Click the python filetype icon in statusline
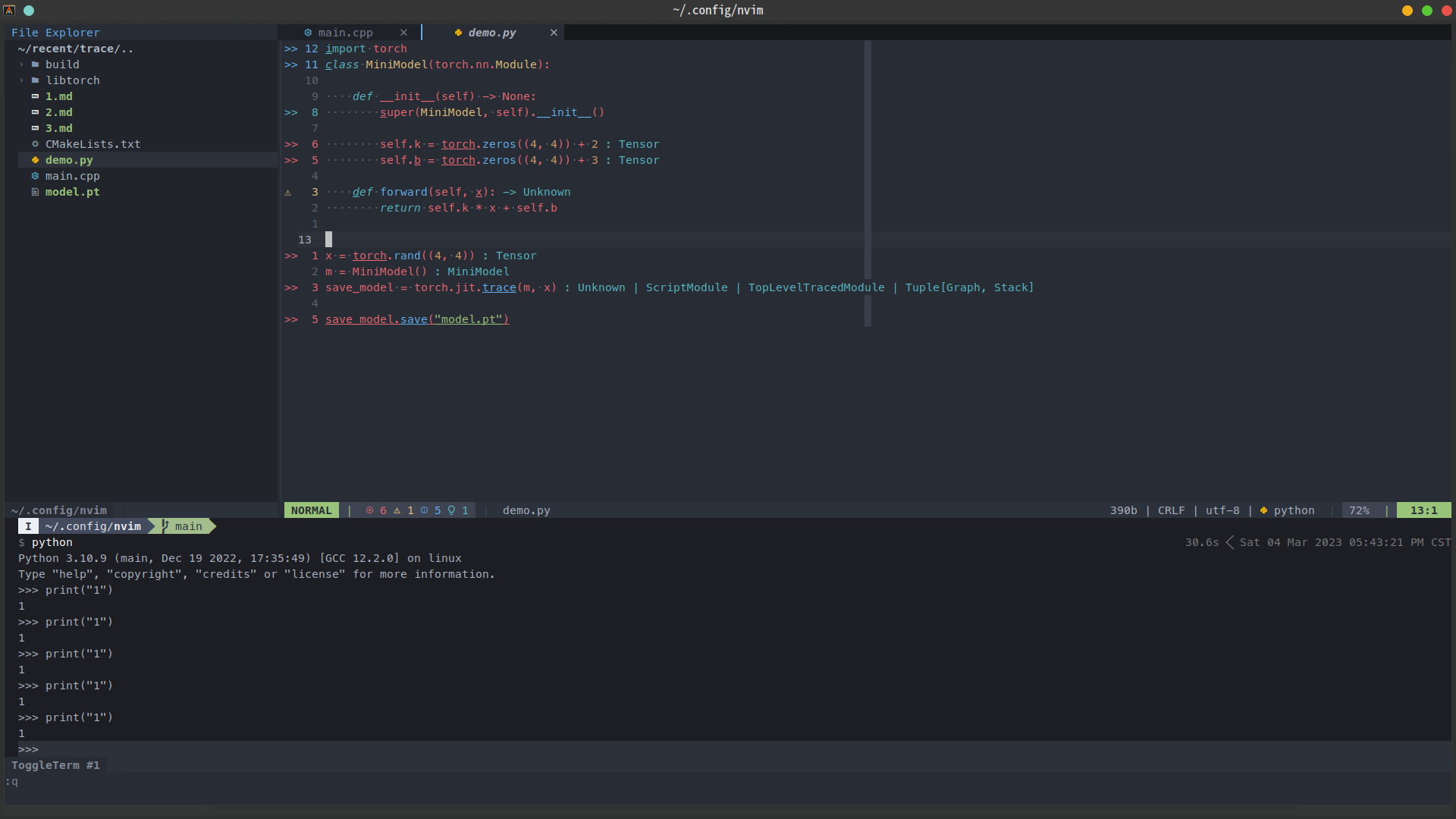The width and height of the screenshot is (1456, 819). pyautogui.click(x=1263, y=510)
